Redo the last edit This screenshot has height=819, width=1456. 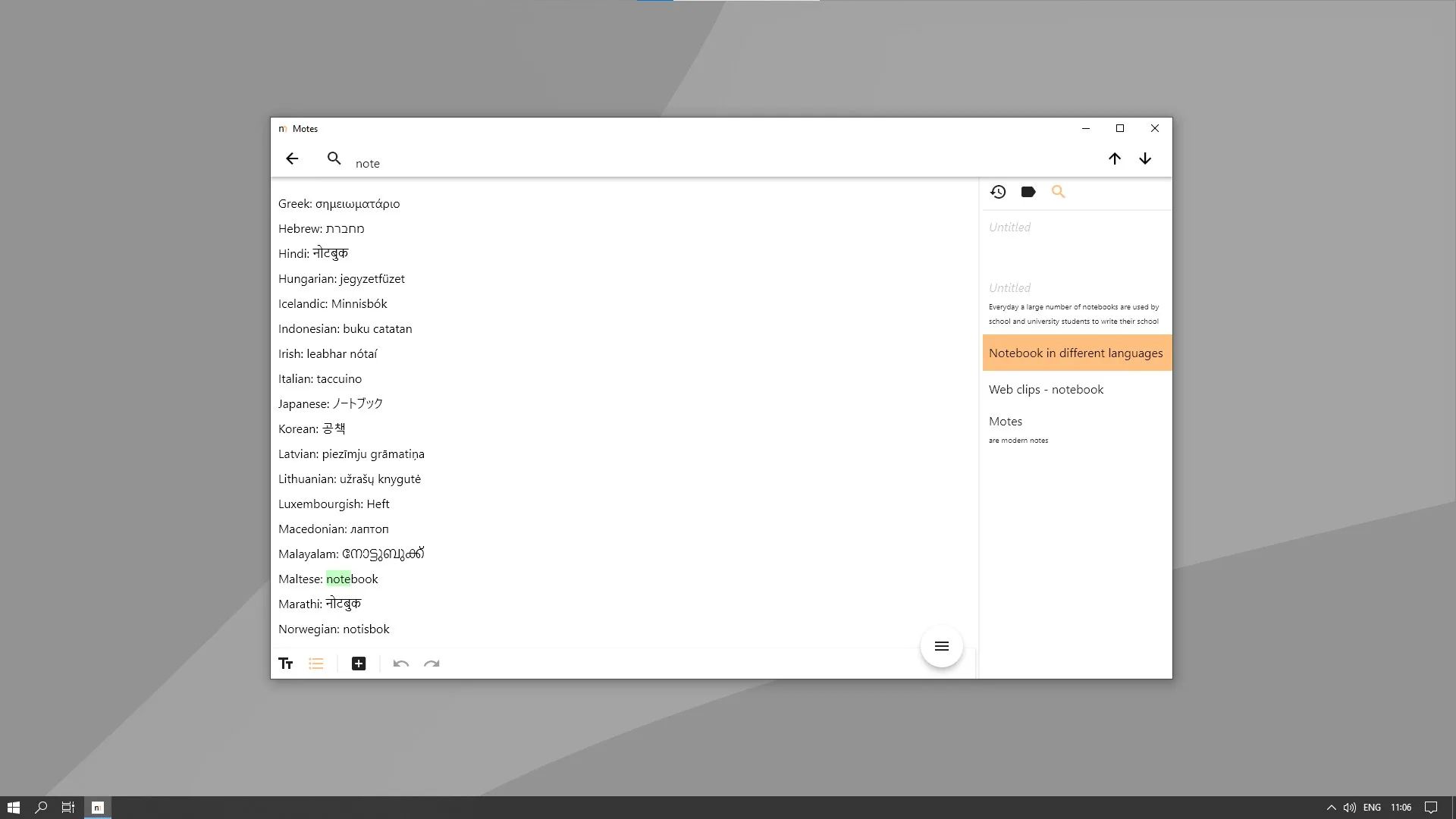(x=431, y=664)
